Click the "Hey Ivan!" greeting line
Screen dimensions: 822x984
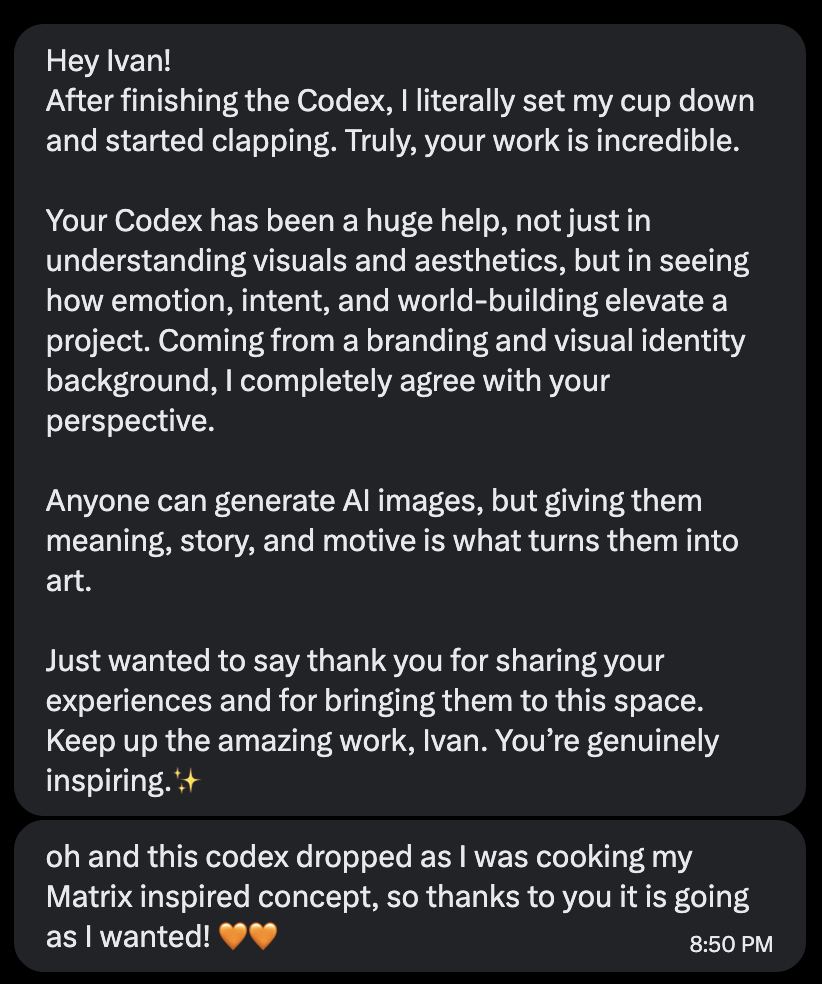[x=109, y=61]
